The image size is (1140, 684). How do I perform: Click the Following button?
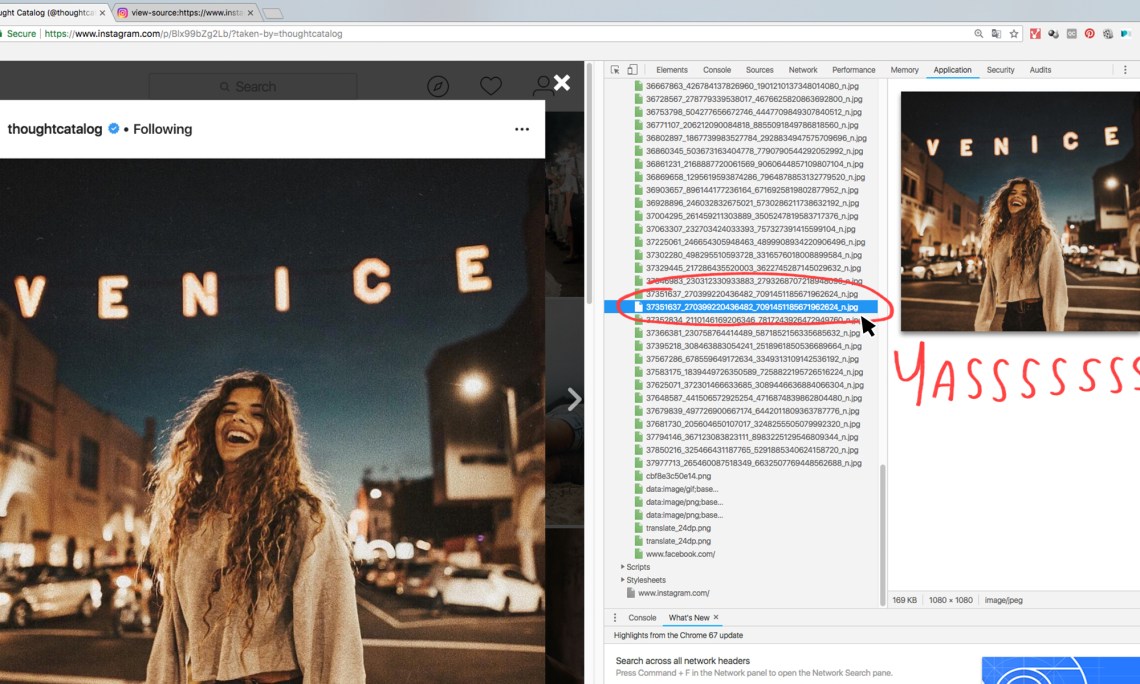163,129
